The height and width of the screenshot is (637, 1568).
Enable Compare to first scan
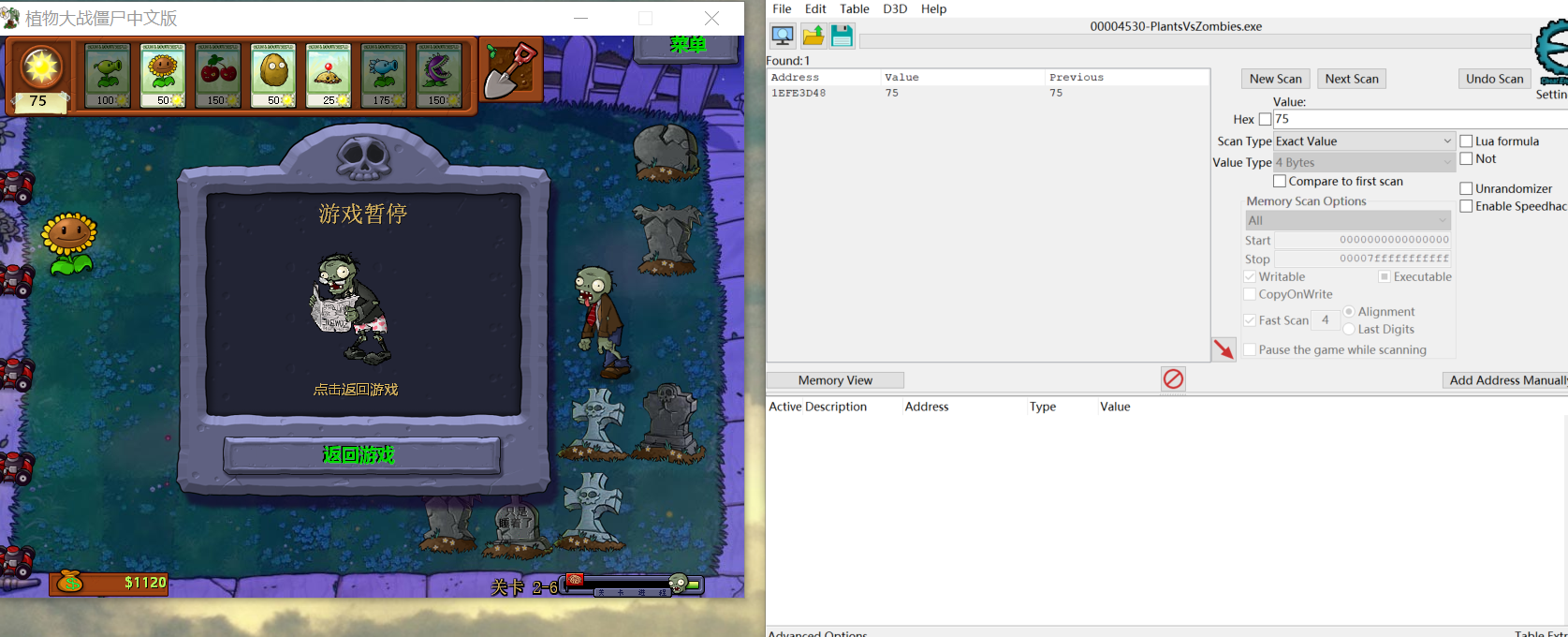[1279, 182]
